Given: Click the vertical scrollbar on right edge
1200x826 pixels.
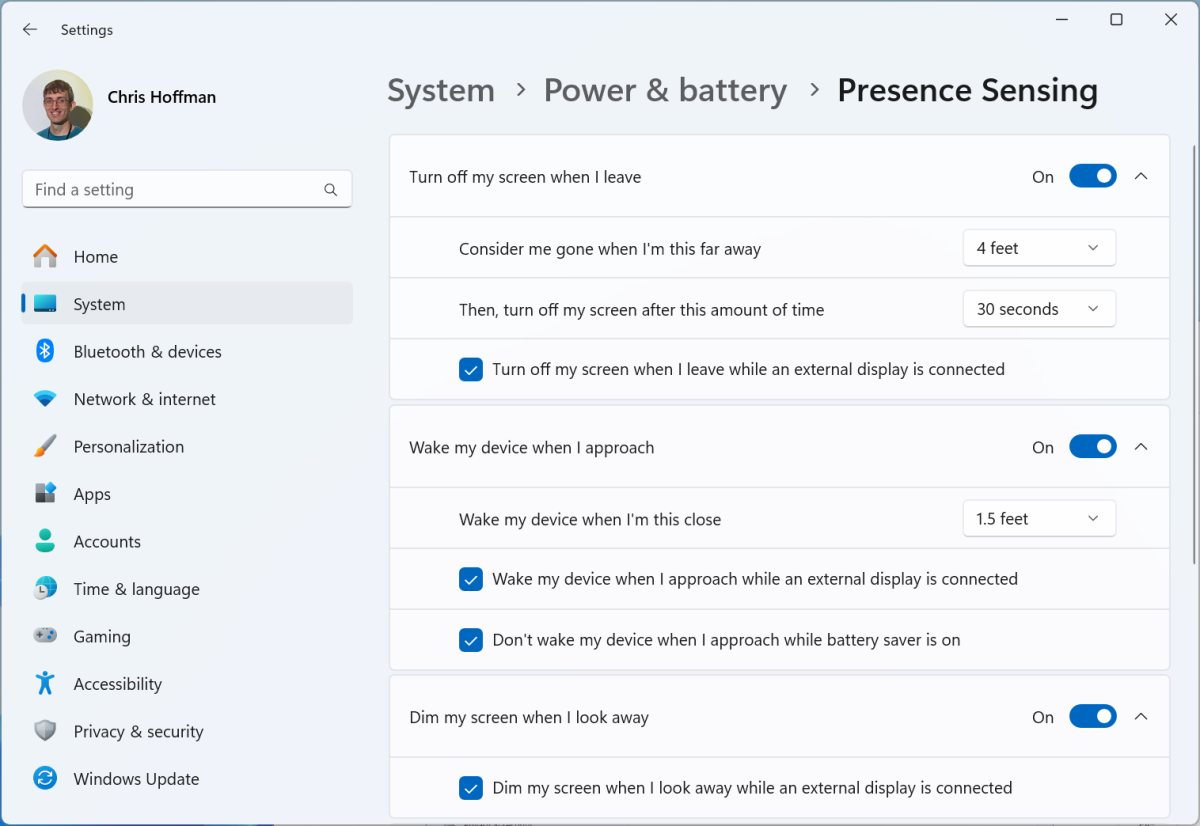Looking at the screenshot, I should coord(1193,350).
